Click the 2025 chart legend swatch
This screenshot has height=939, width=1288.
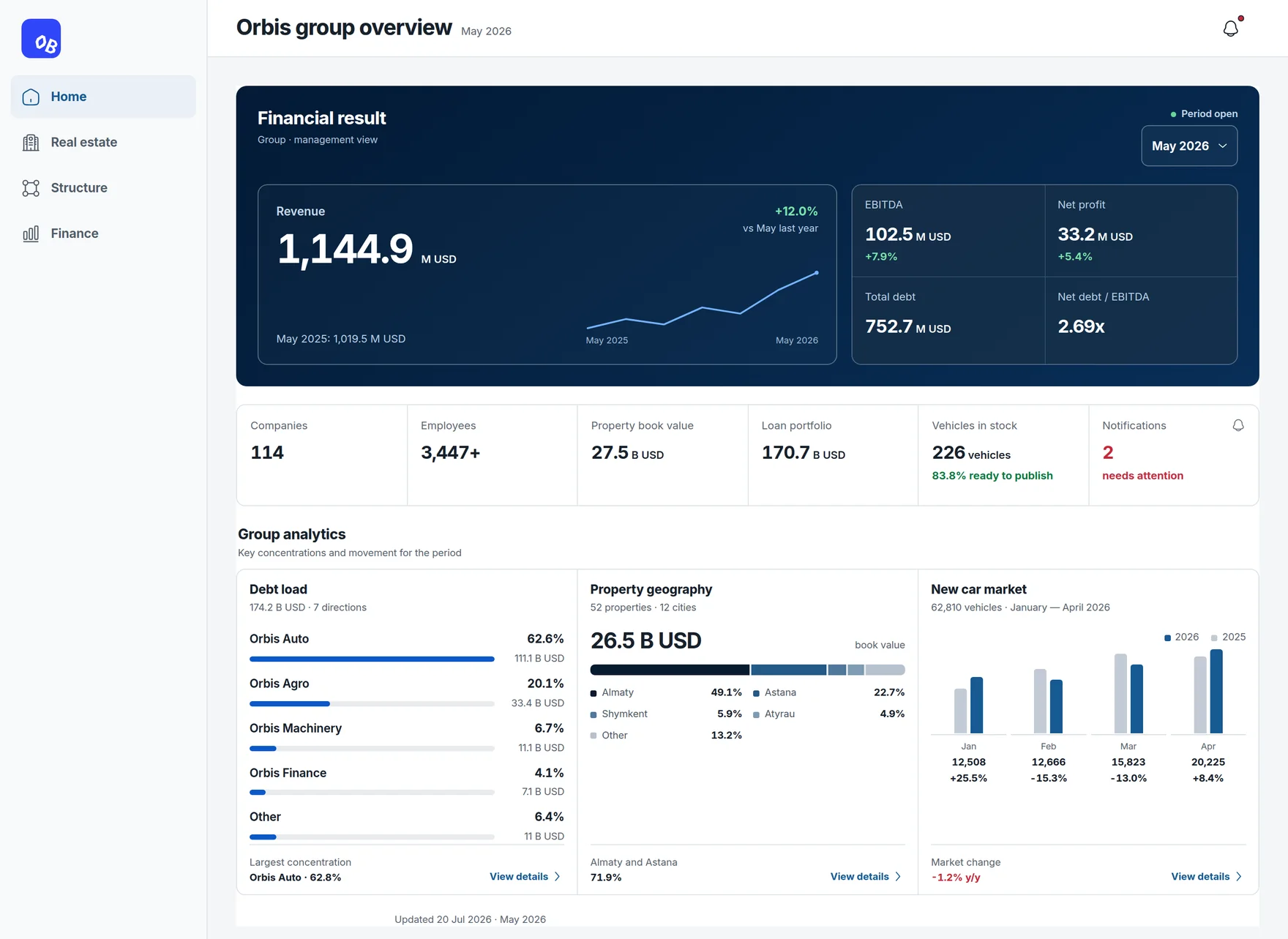[x=1214, y=637]
